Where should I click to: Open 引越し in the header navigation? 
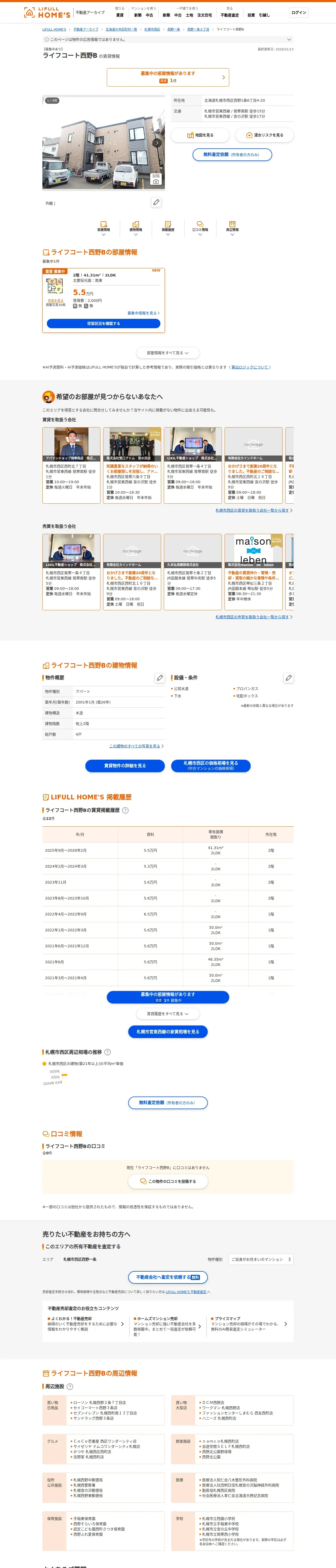[264, 15]
